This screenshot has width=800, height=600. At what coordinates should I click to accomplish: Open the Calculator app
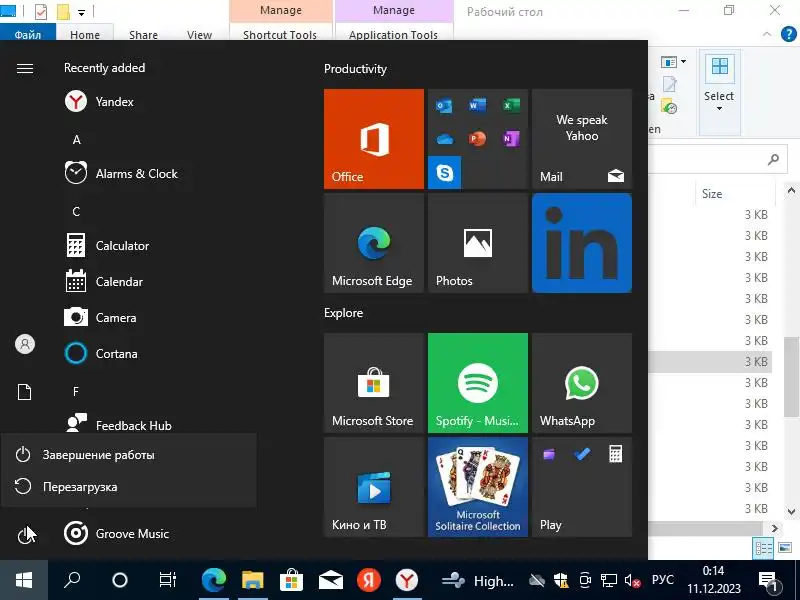(x=107, y=245)
